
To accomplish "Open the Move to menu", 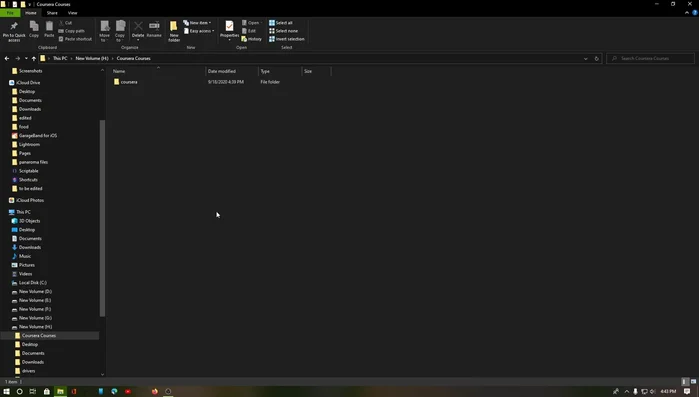I will click(104, 31).
